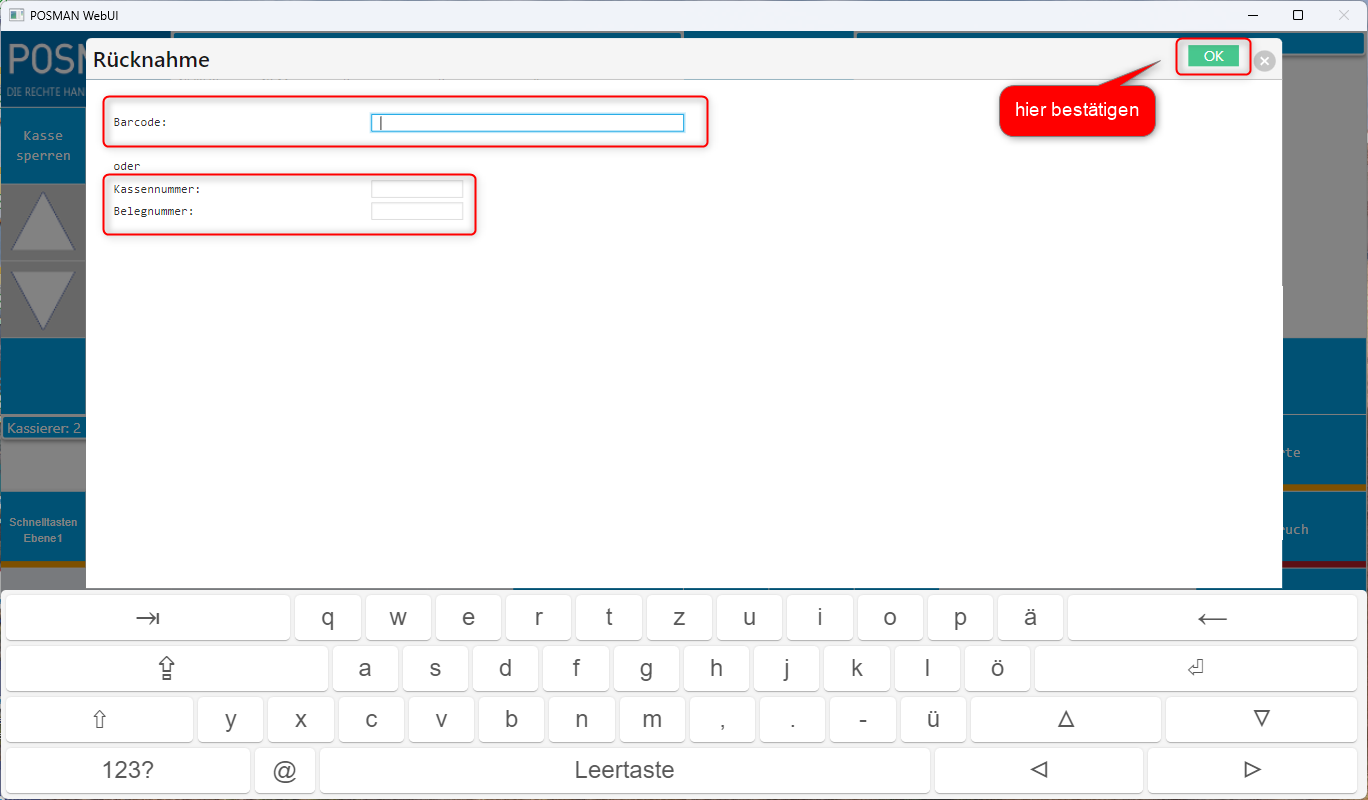The height and width of the screenshot is (800, 1368).
Task: Tap the @ key on keyboard
Action: [x=285, y=770]
